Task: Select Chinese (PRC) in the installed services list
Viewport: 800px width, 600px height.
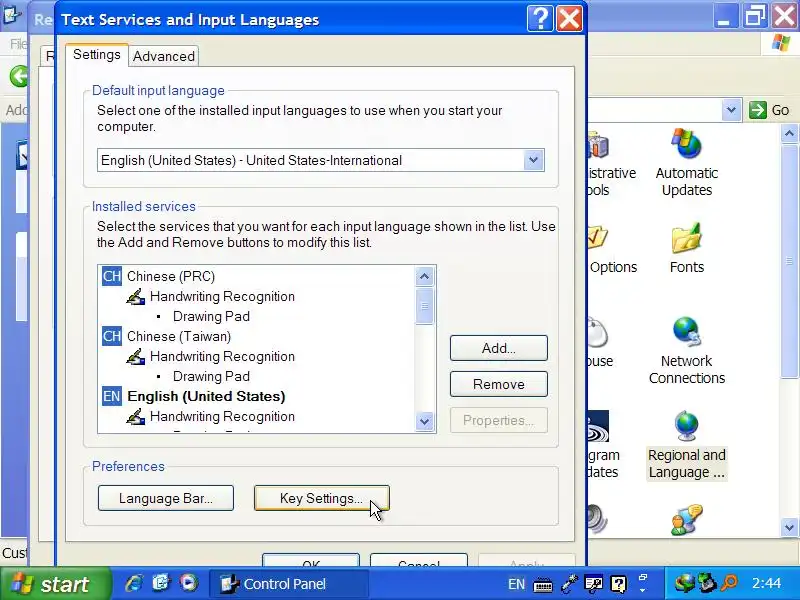Action: [x=171, y=276]
